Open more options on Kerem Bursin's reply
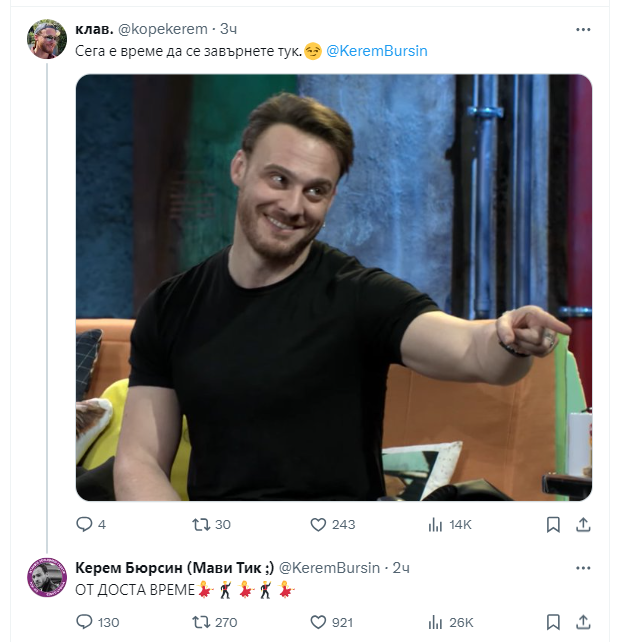 (x=583, y=567)
